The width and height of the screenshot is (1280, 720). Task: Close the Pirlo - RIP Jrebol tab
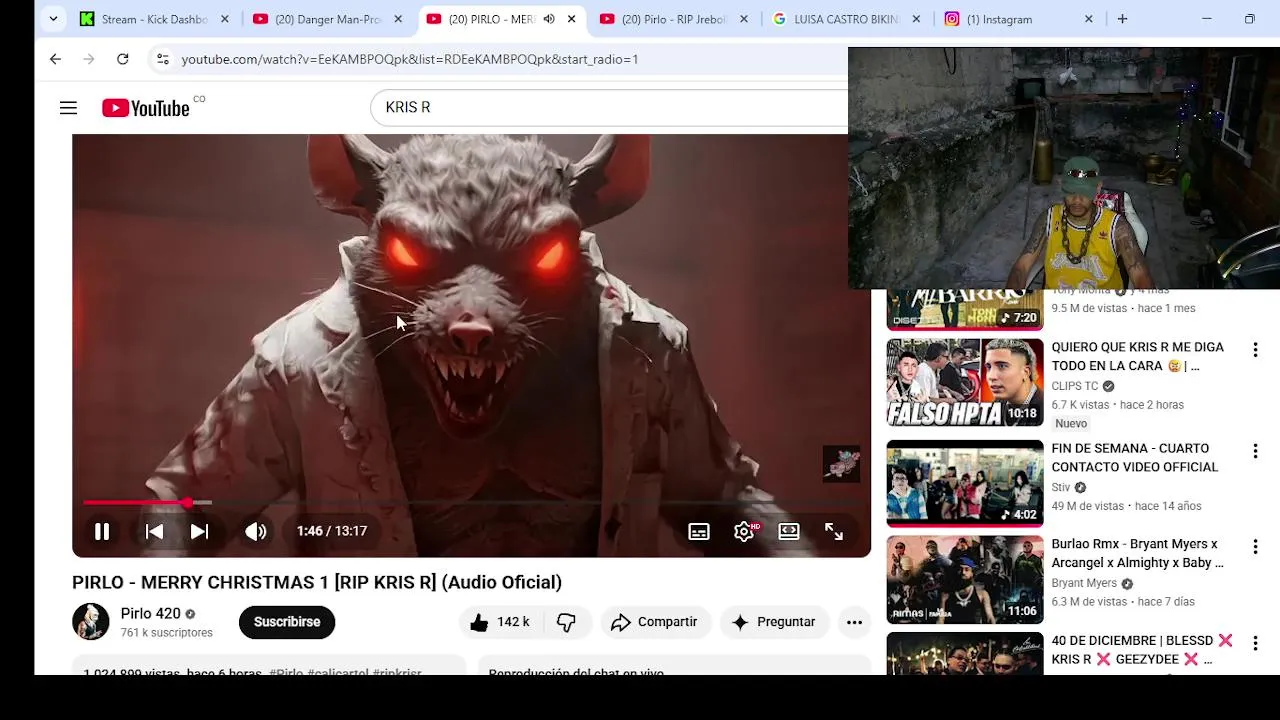click(x=744, y=19)
